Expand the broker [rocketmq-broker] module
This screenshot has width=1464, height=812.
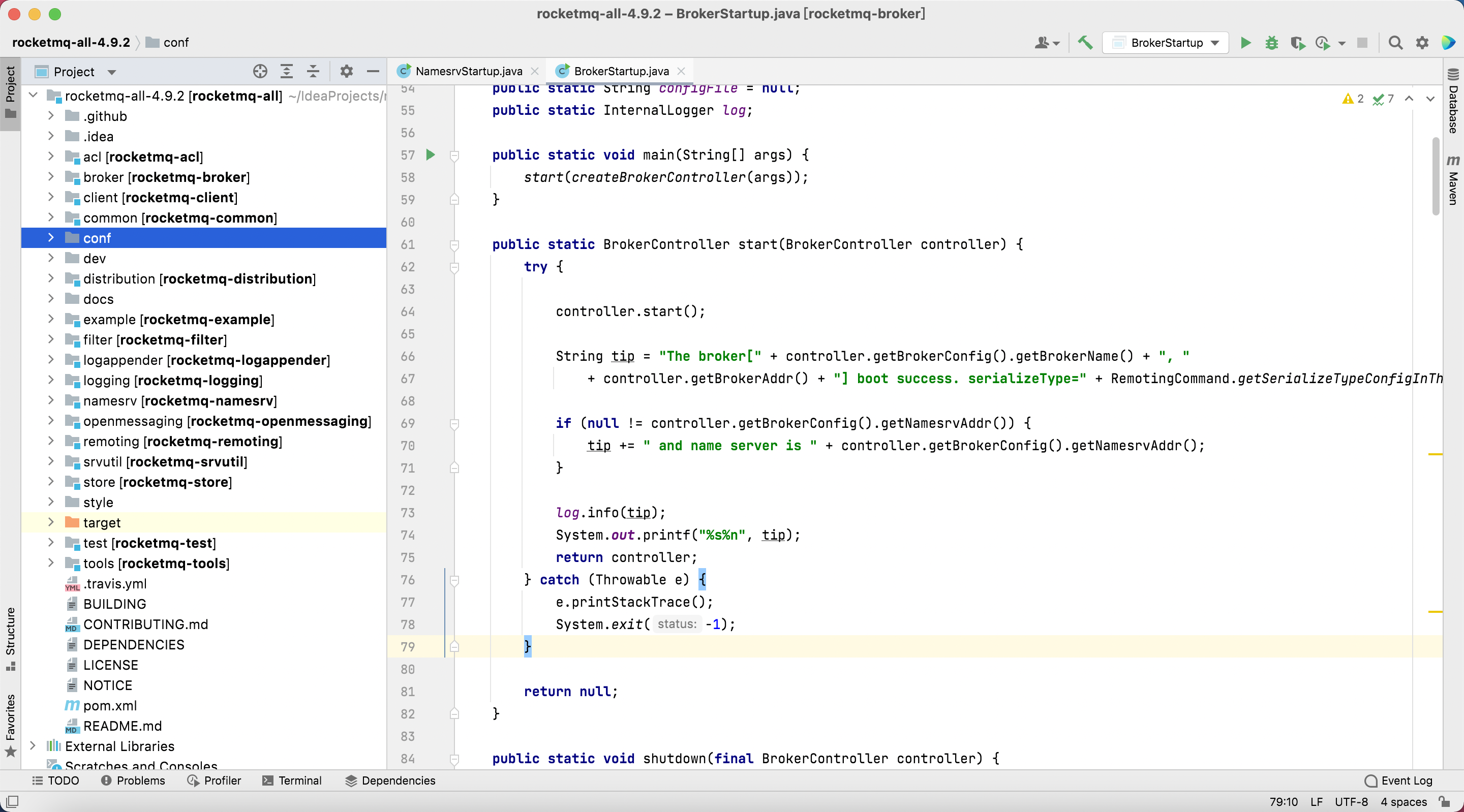[50, 177]
